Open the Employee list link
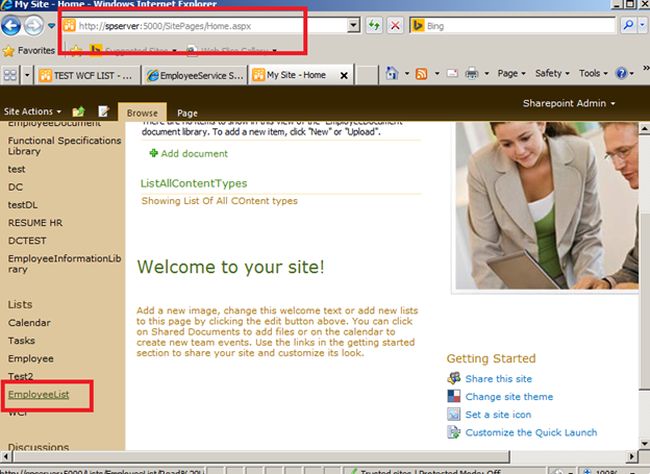Image resolution: width=650 pixels, height=474 pixels. (31, 358)
